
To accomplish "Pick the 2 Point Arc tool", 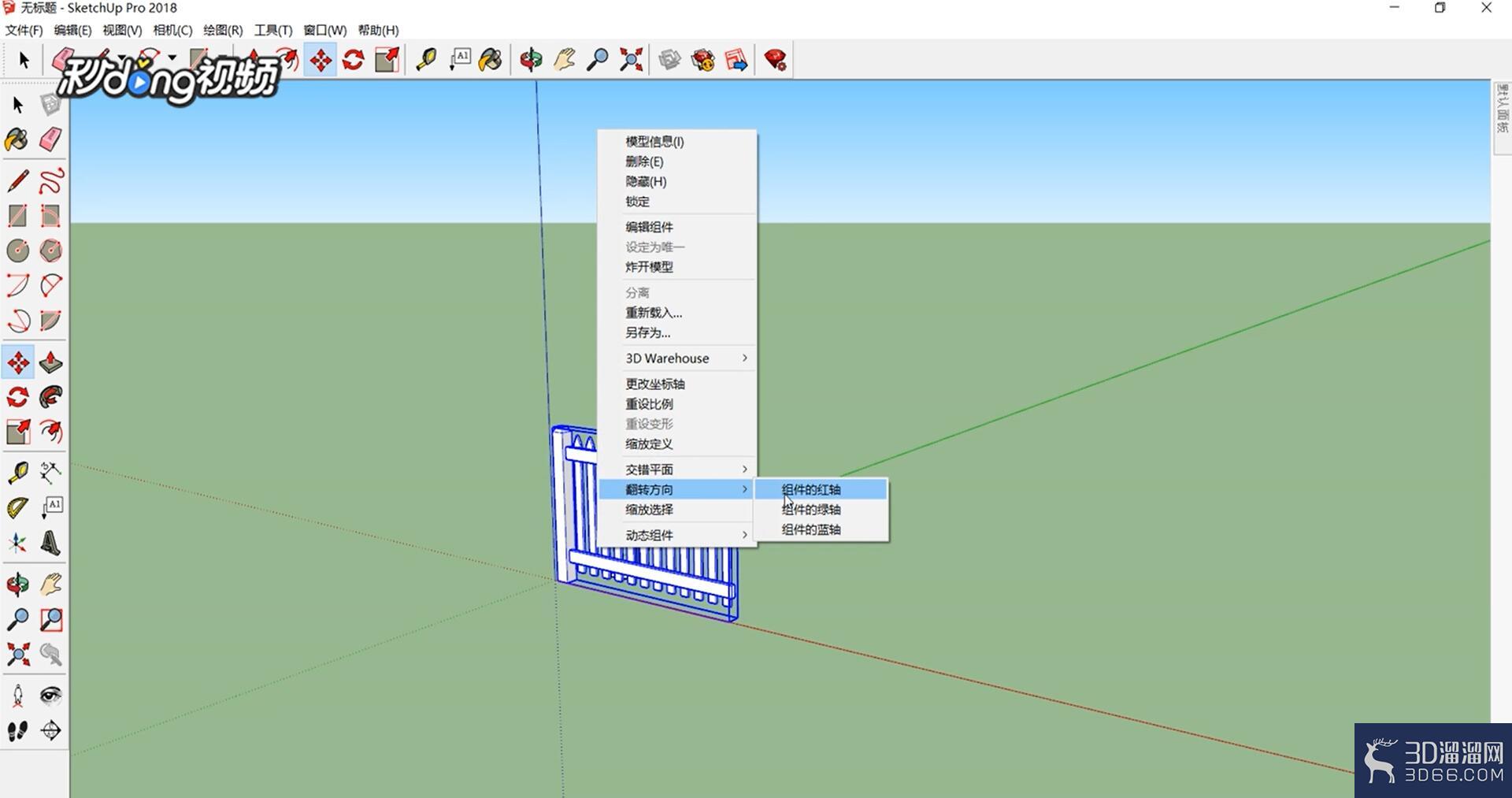I will click(50, 285).
